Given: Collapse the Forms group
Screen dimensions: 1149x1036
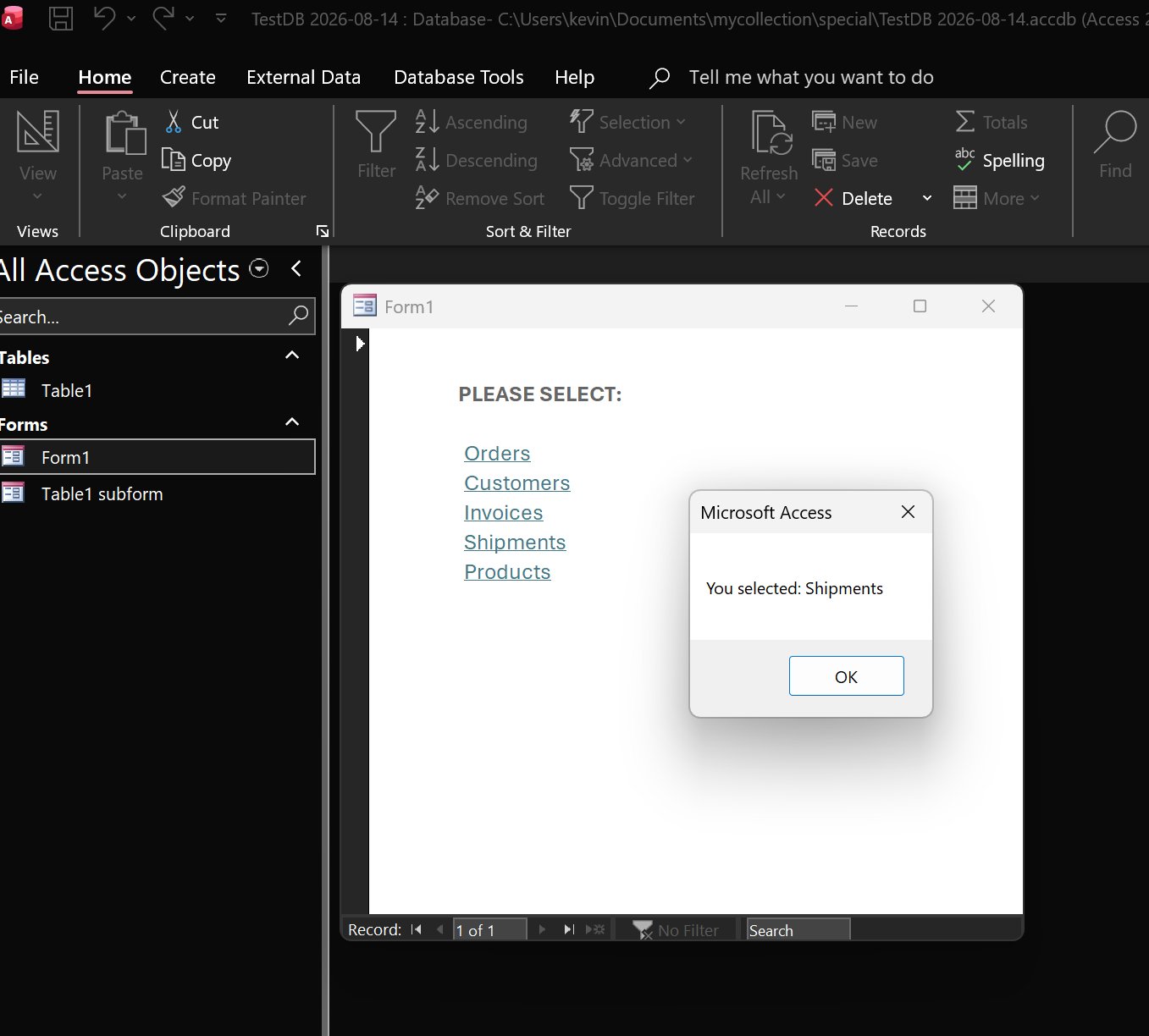Looking at the screenshot, I should 292,422.
